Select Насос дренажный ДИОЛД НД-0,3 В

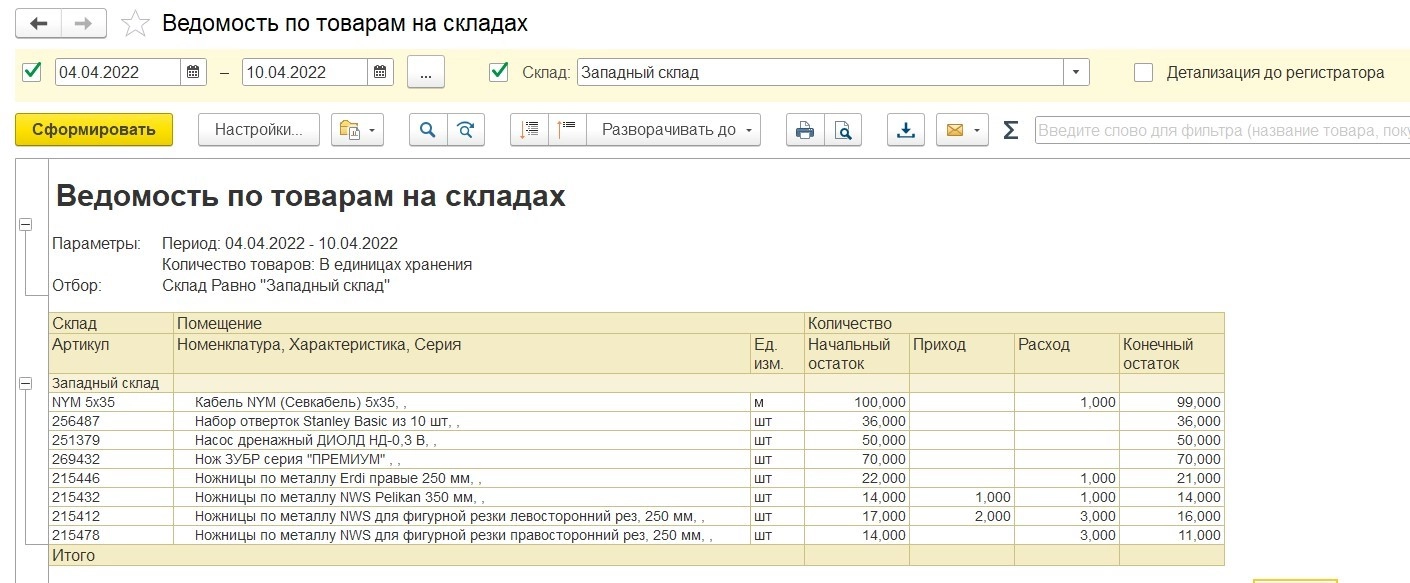click(636, 440)
